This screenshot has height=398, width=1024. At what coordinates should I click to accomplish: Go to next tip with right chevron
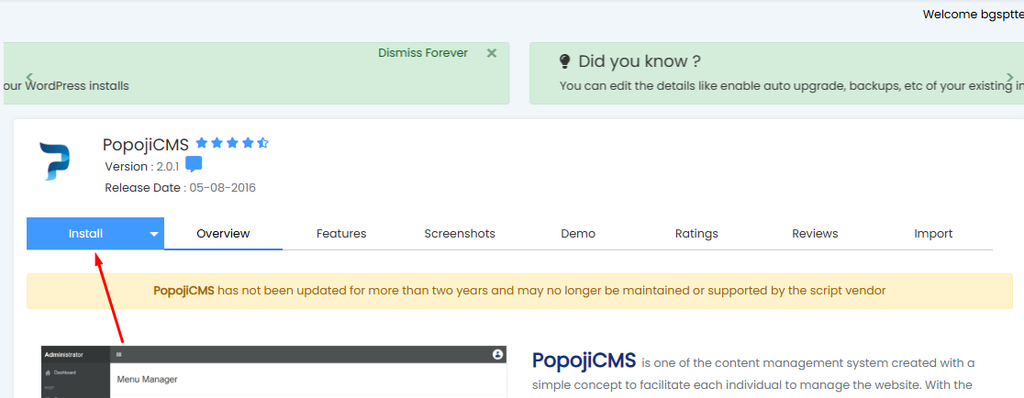[1010, 78]
